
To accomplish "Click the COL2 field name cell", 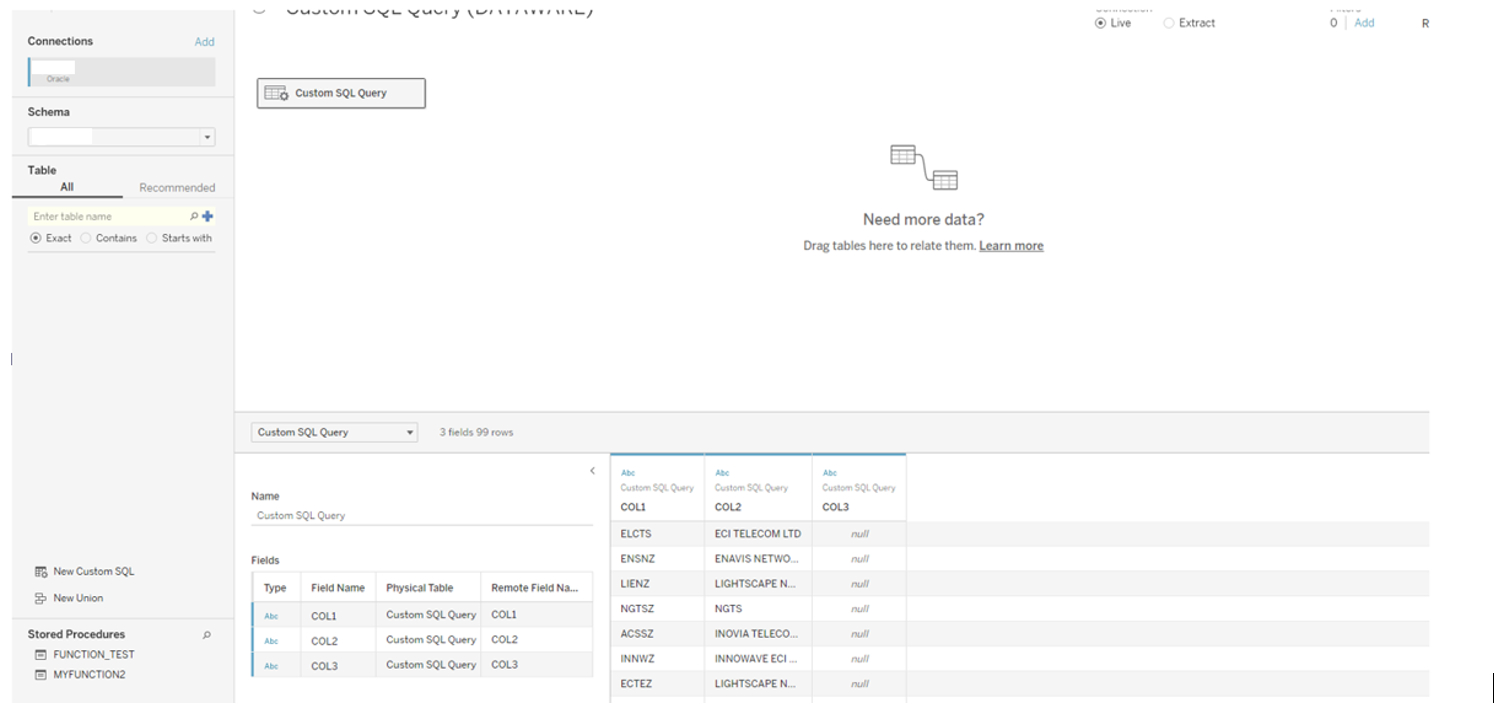I will [x=338, y=641].
